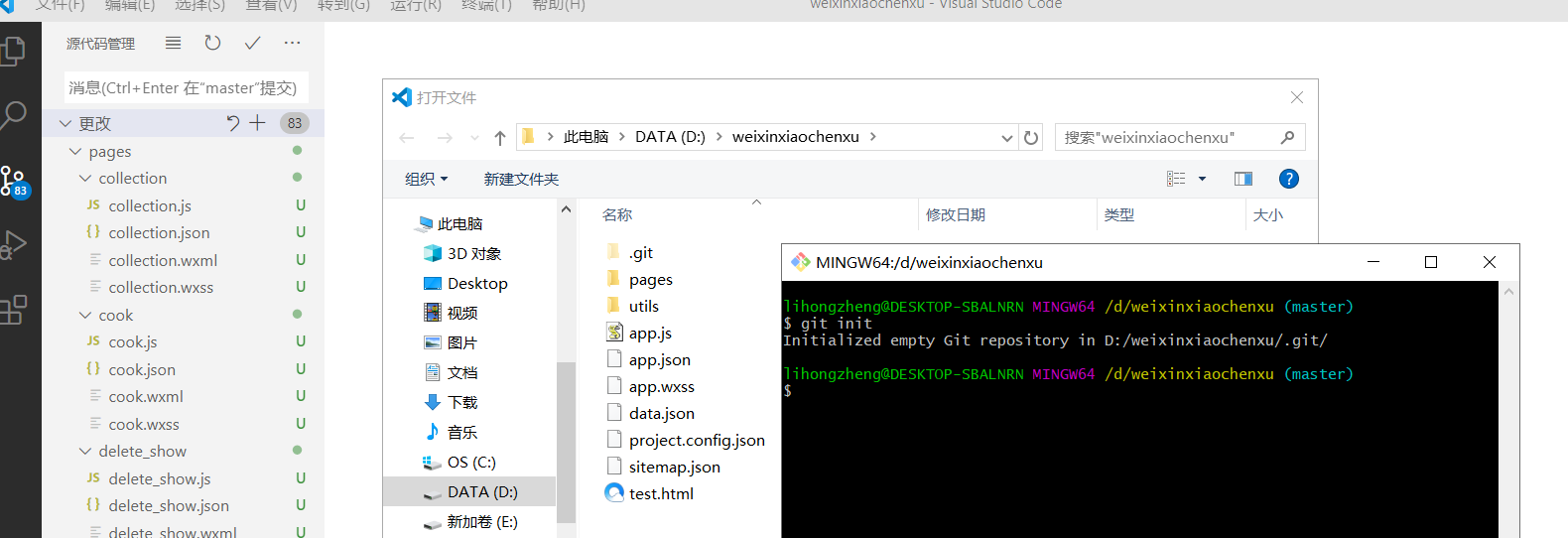Refresh the source control panel

pyautogui.click(x=212, y=43)
